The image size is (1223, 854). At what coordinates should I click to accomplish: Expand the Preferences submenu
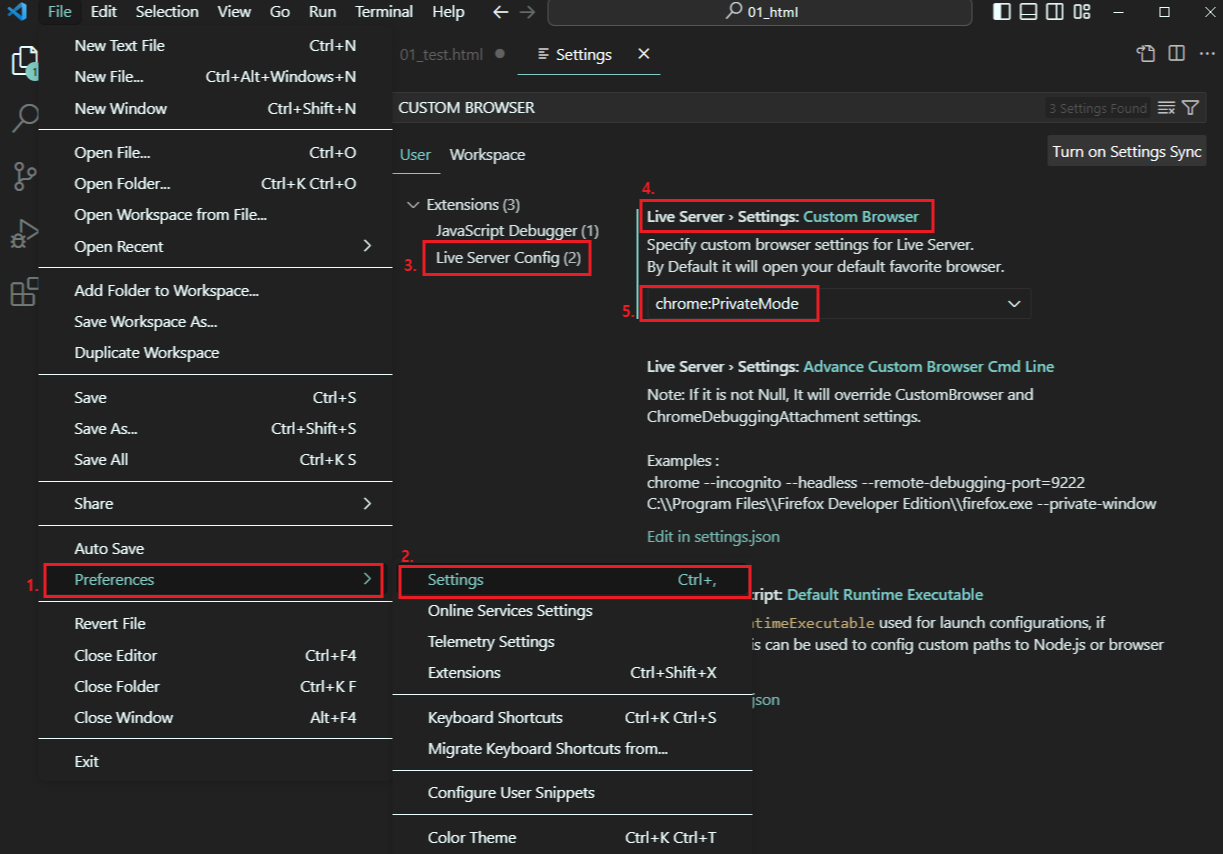214,580
